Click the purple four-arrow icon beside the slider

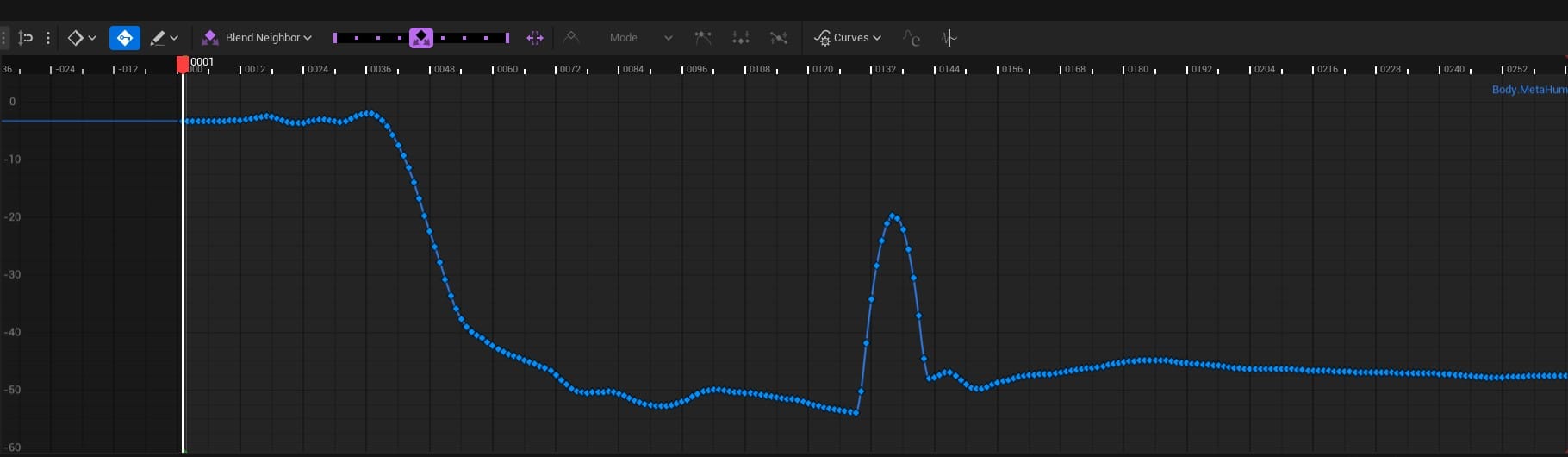[535, 38]
